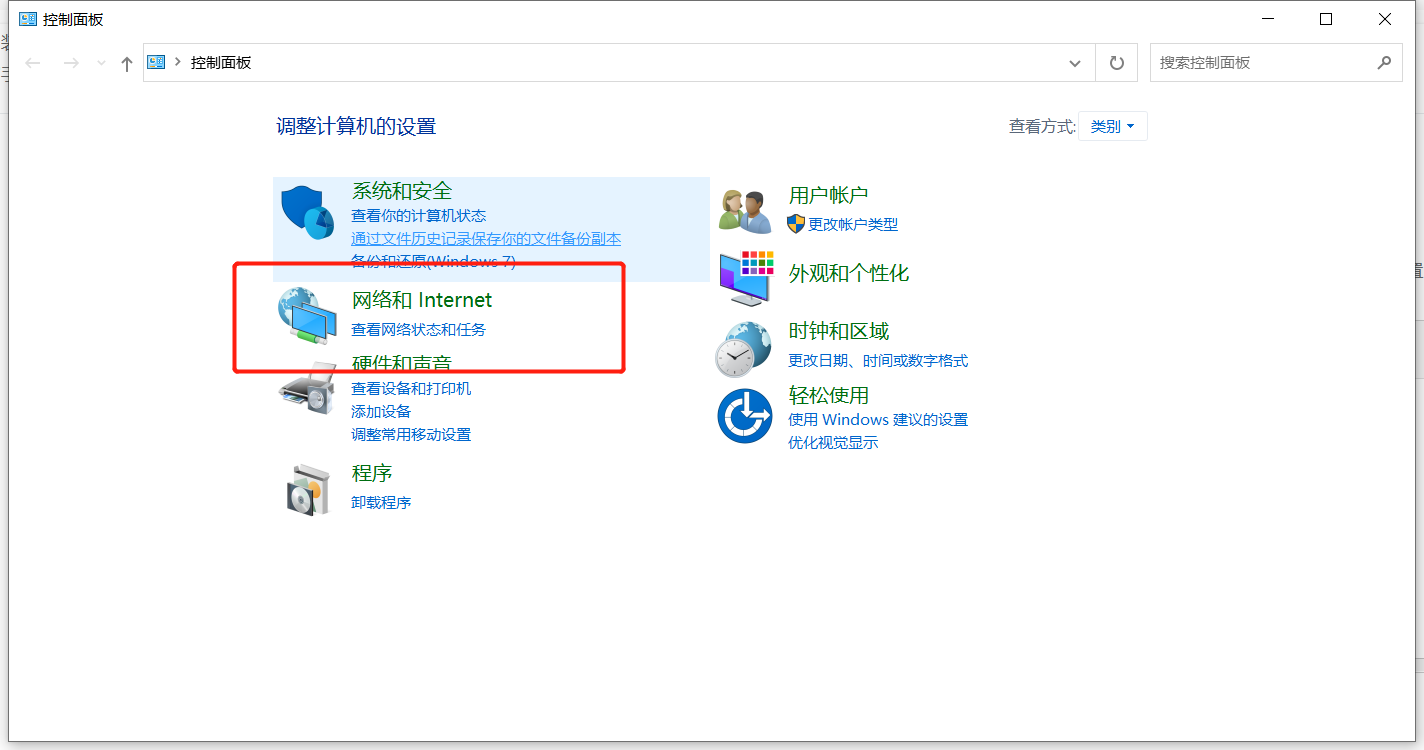Expand the address bar history dropdown
Viewport: 1424px width, 750px height.
[1075, 63]
